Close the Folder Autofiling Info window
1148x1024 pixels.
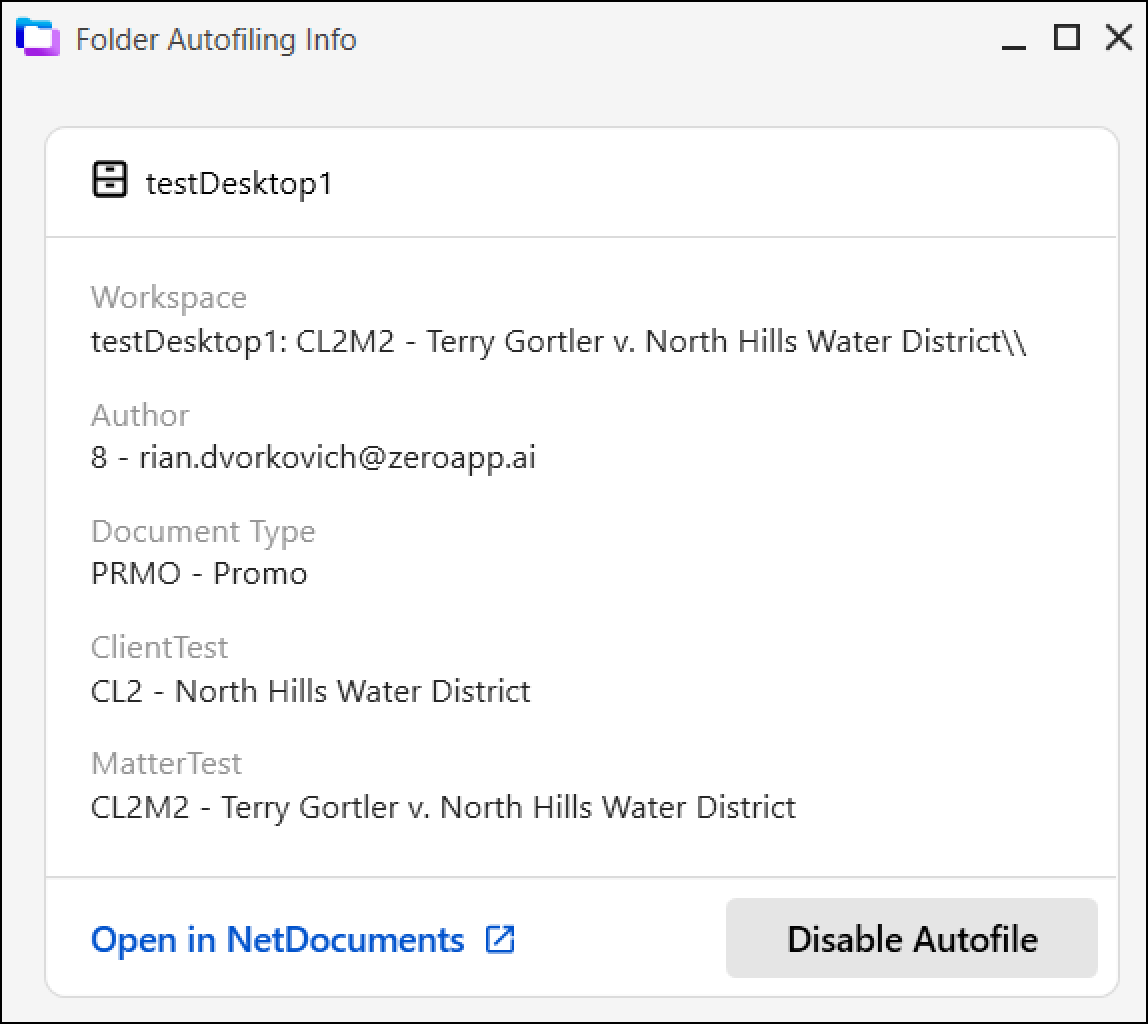[1119, 37]
